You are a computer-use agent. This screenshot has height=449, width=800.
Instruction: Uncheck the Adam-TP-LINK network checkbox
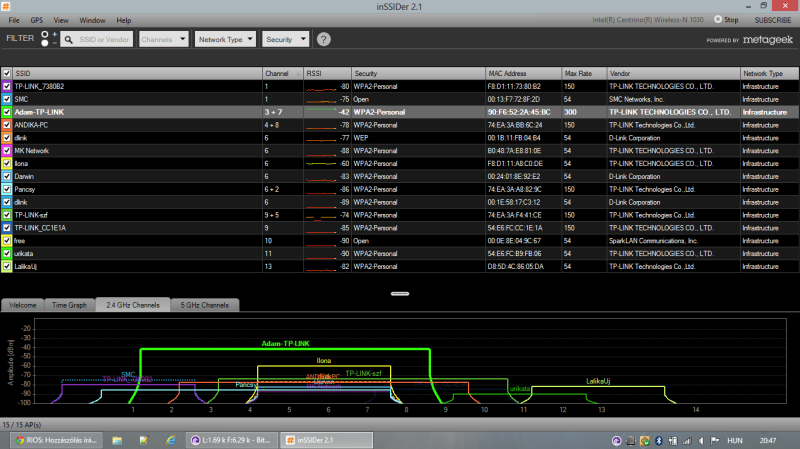(7, 112)
